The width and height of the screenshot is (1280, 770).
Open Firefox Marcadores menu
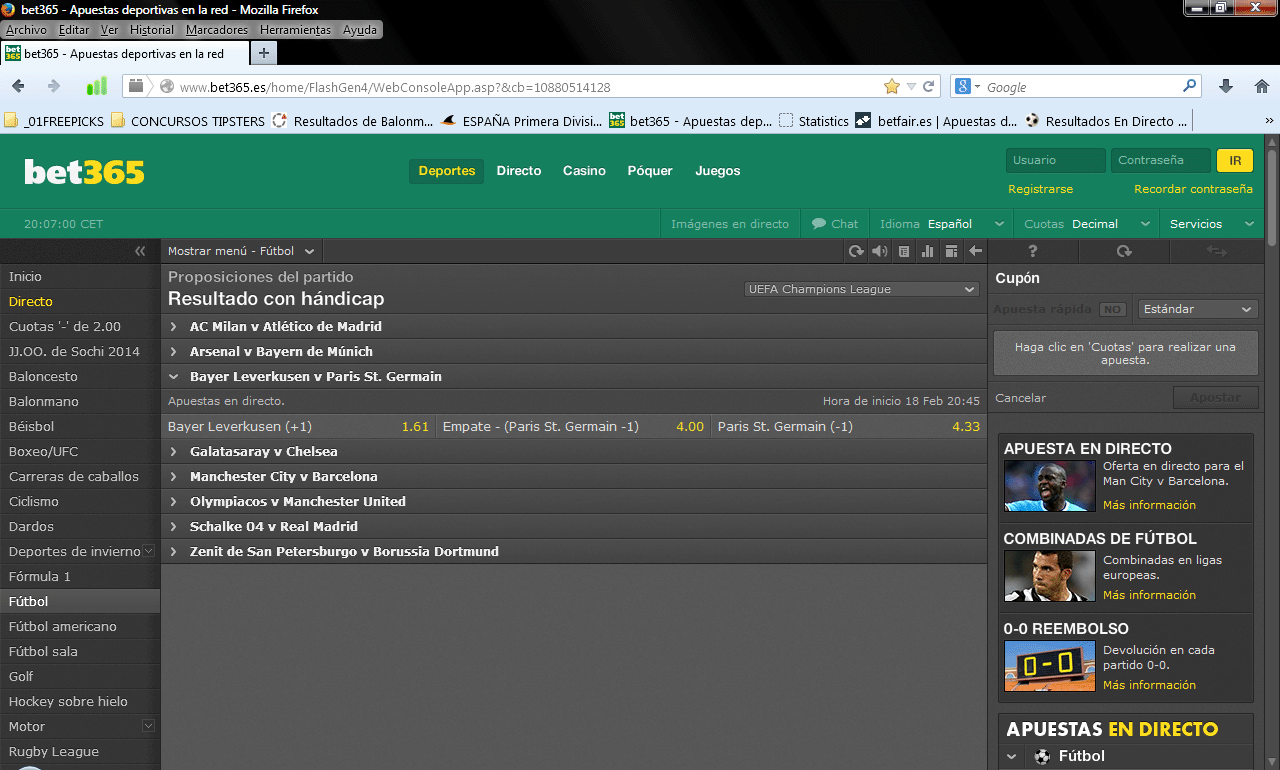pos(217,30)
